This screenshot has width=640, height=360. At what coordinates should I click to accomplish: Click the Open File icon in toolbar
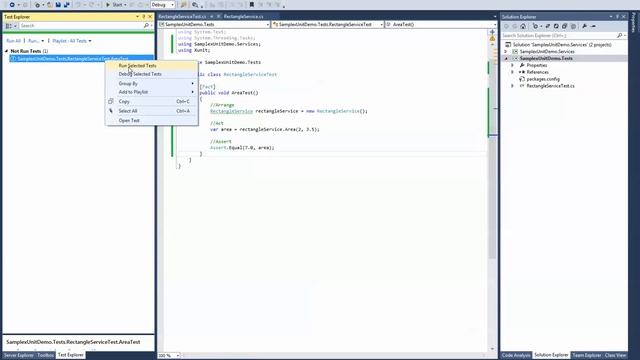point(50,5)
